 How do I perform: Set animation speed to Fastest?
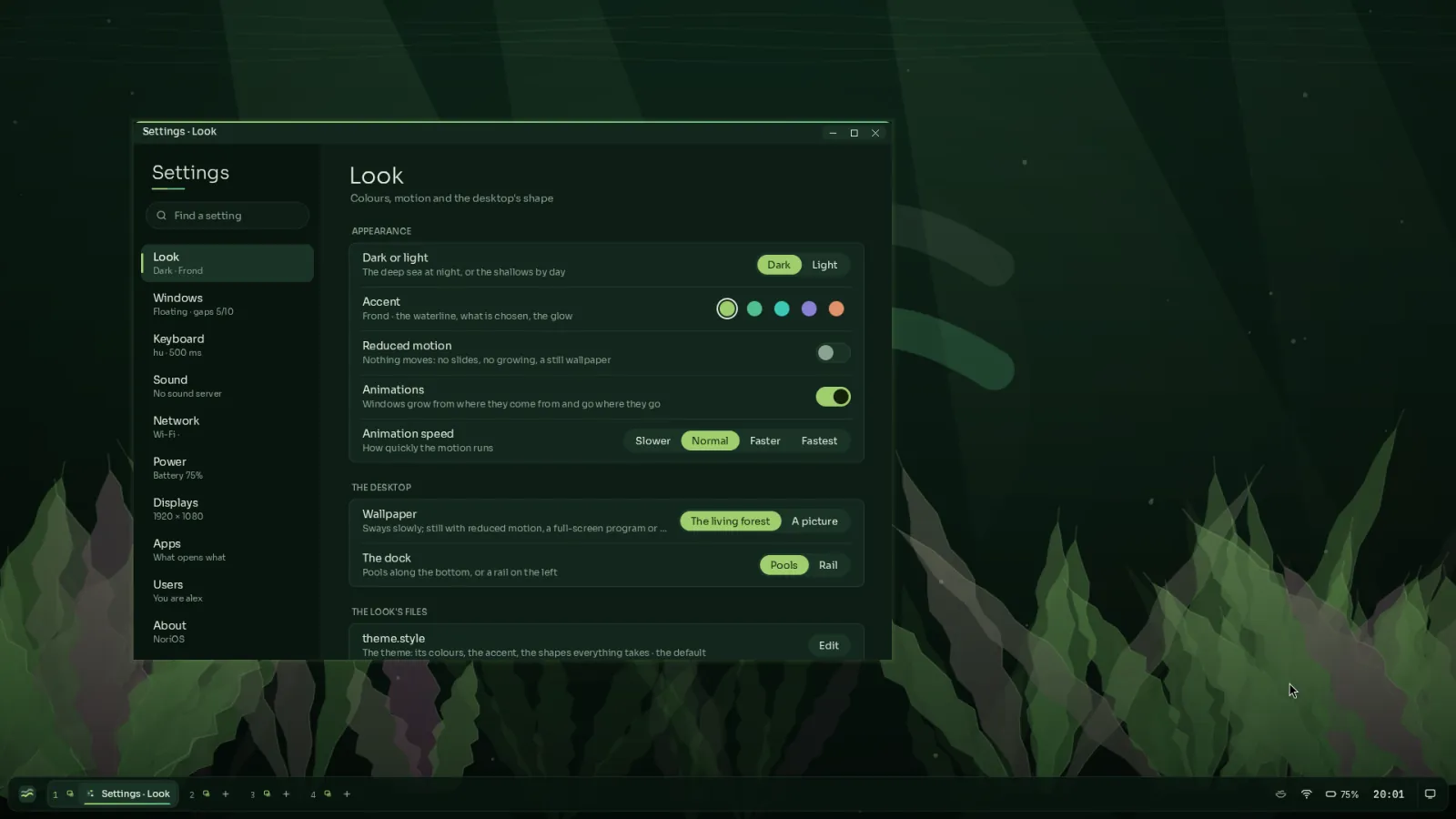pos(819,441)
